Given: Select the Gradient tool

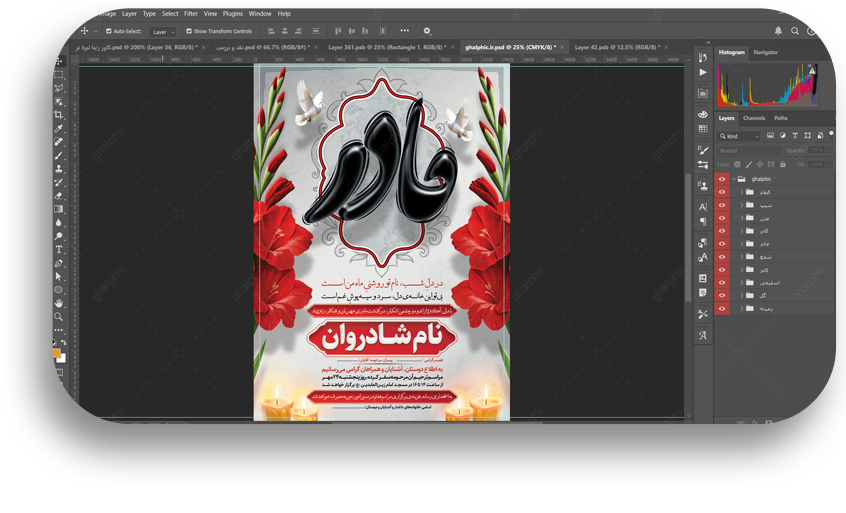Looking at the screenshot, I should coord(60,209).
